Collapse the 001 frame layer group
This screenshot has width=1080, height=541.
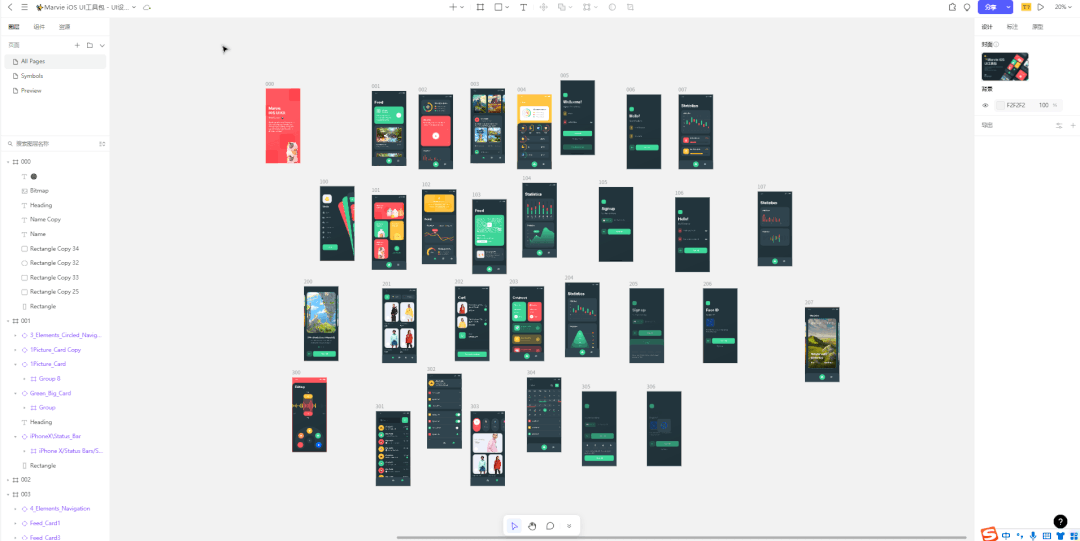click(x=8, y=321)
